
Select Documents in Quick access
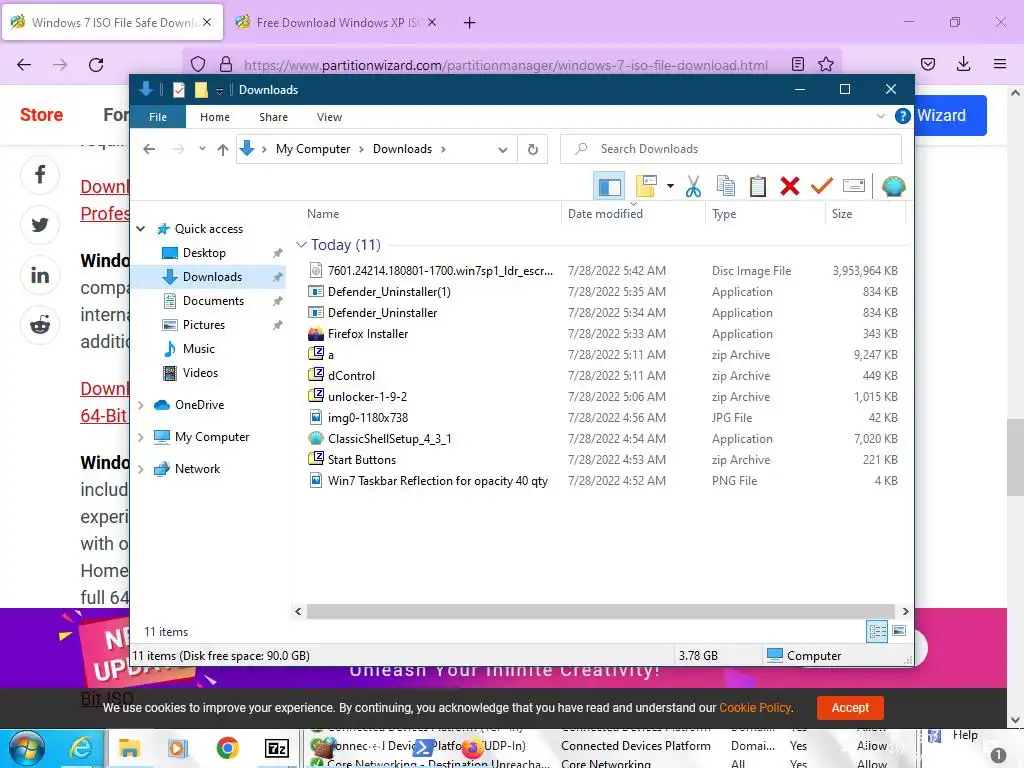point(213,301)
